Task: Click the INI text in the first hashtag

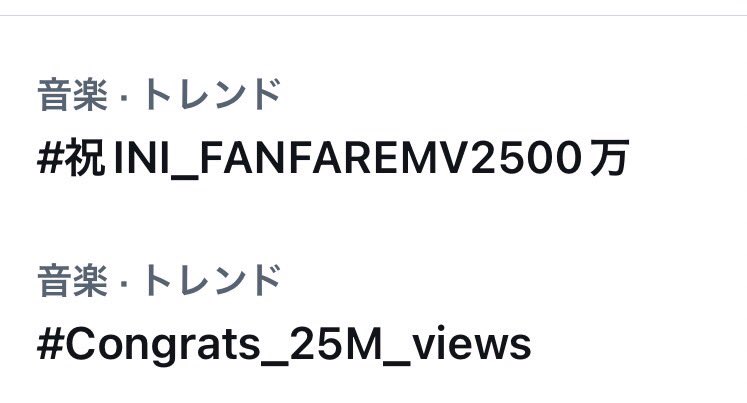Action: [142, 158]
